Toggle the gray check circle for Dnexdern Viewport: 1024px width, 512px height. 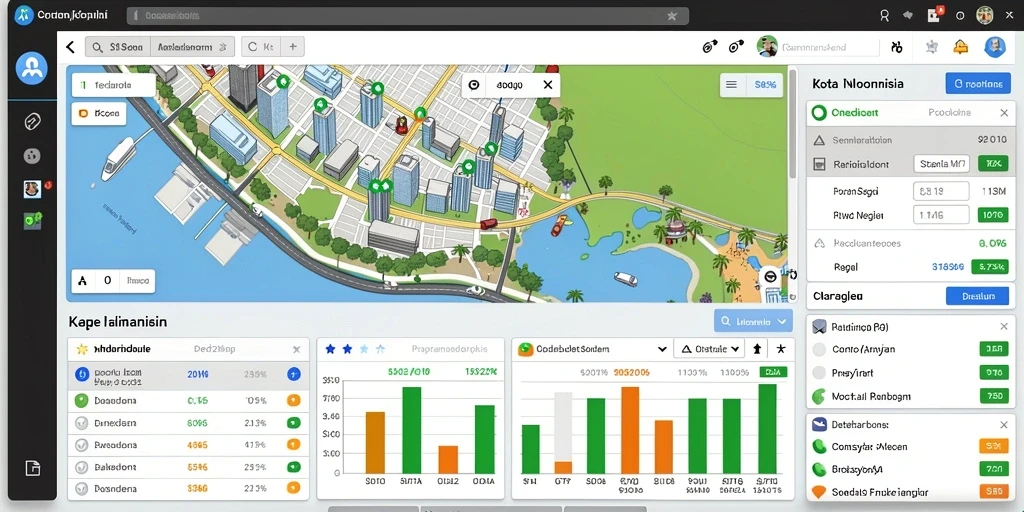coord(82,423)
